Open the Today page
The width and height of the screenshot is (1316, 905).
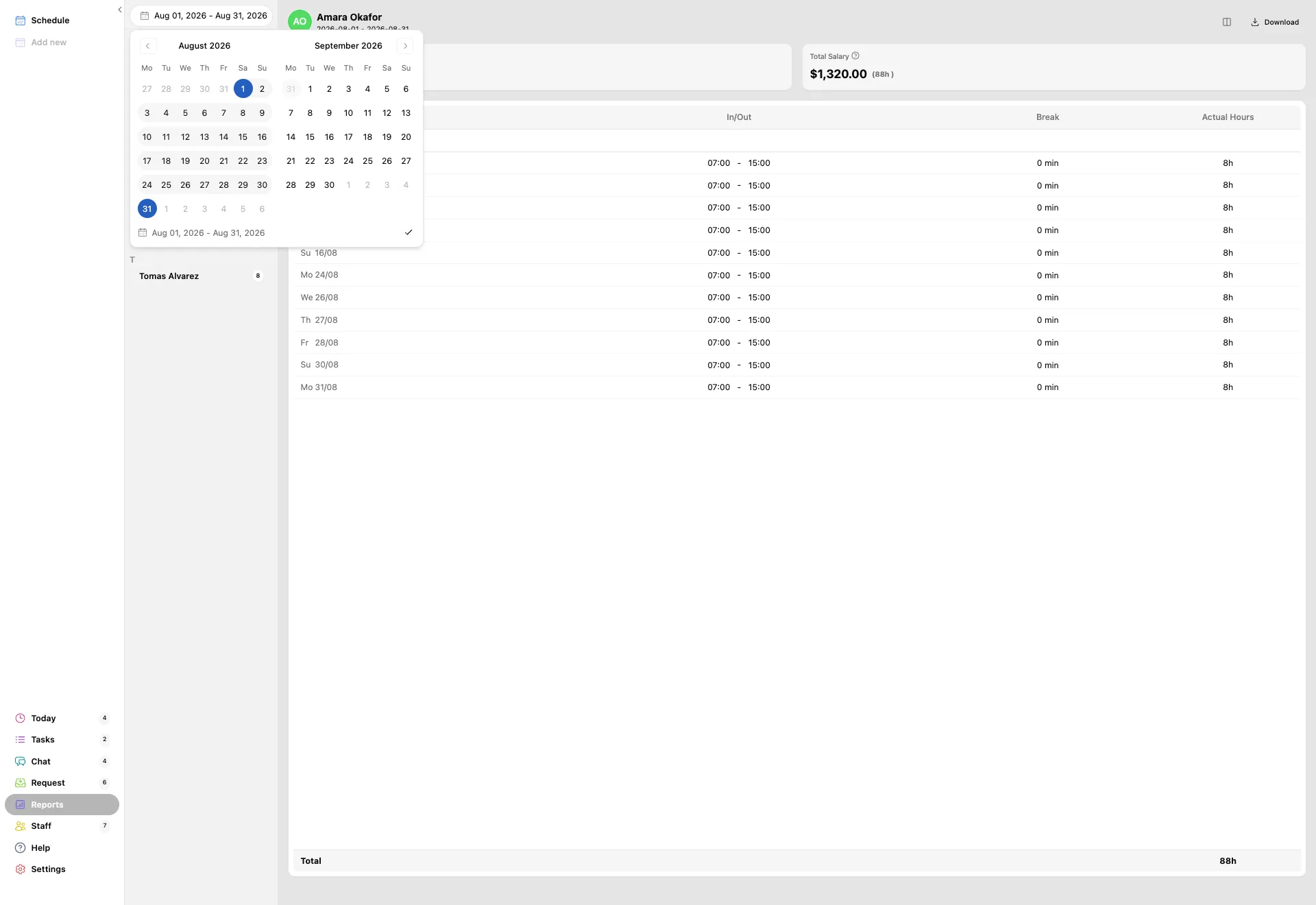[62, 719]
